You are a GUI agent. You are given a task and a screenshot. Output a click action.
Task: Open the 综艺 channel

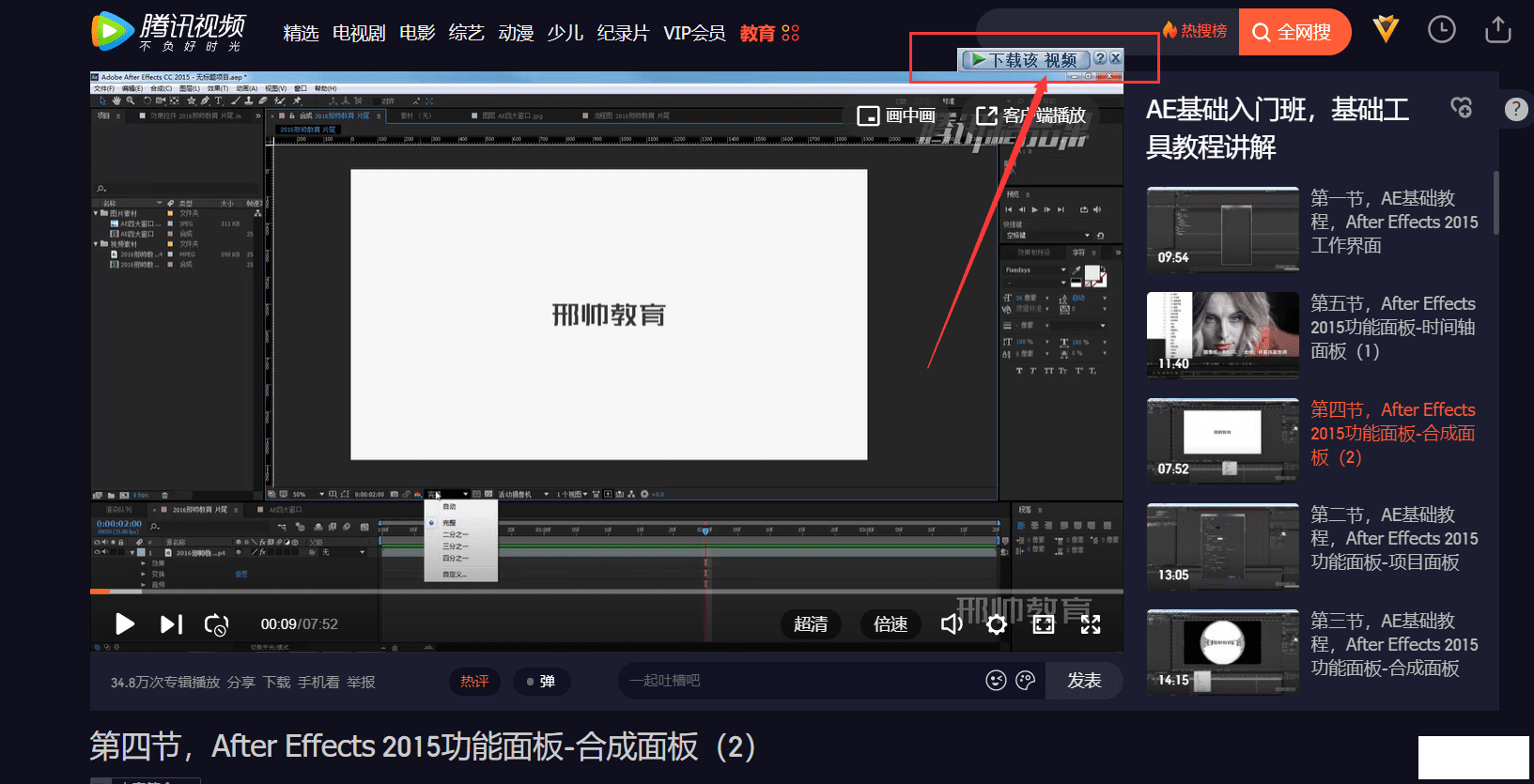tap(467, 33)
